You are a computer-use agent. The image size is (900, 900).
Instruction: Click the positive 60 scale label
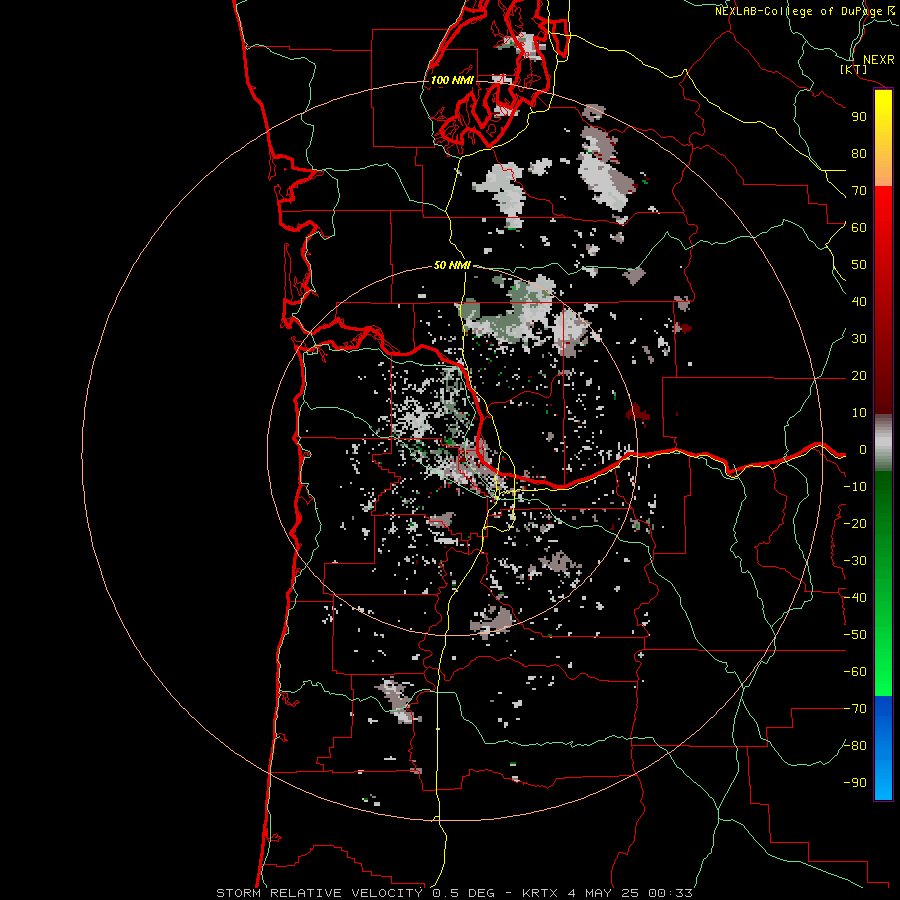[859, 227]
